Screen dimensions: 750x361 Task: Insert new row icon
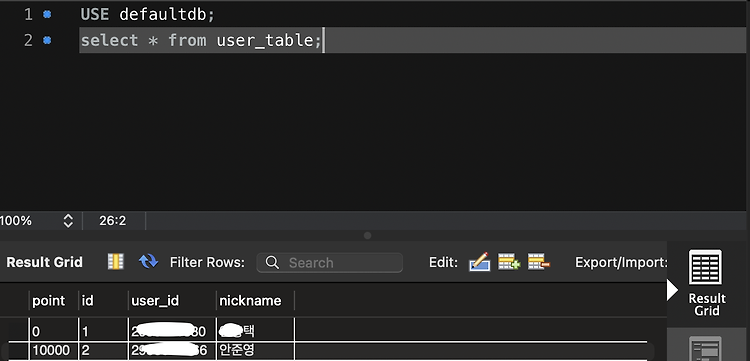point(509,262)
